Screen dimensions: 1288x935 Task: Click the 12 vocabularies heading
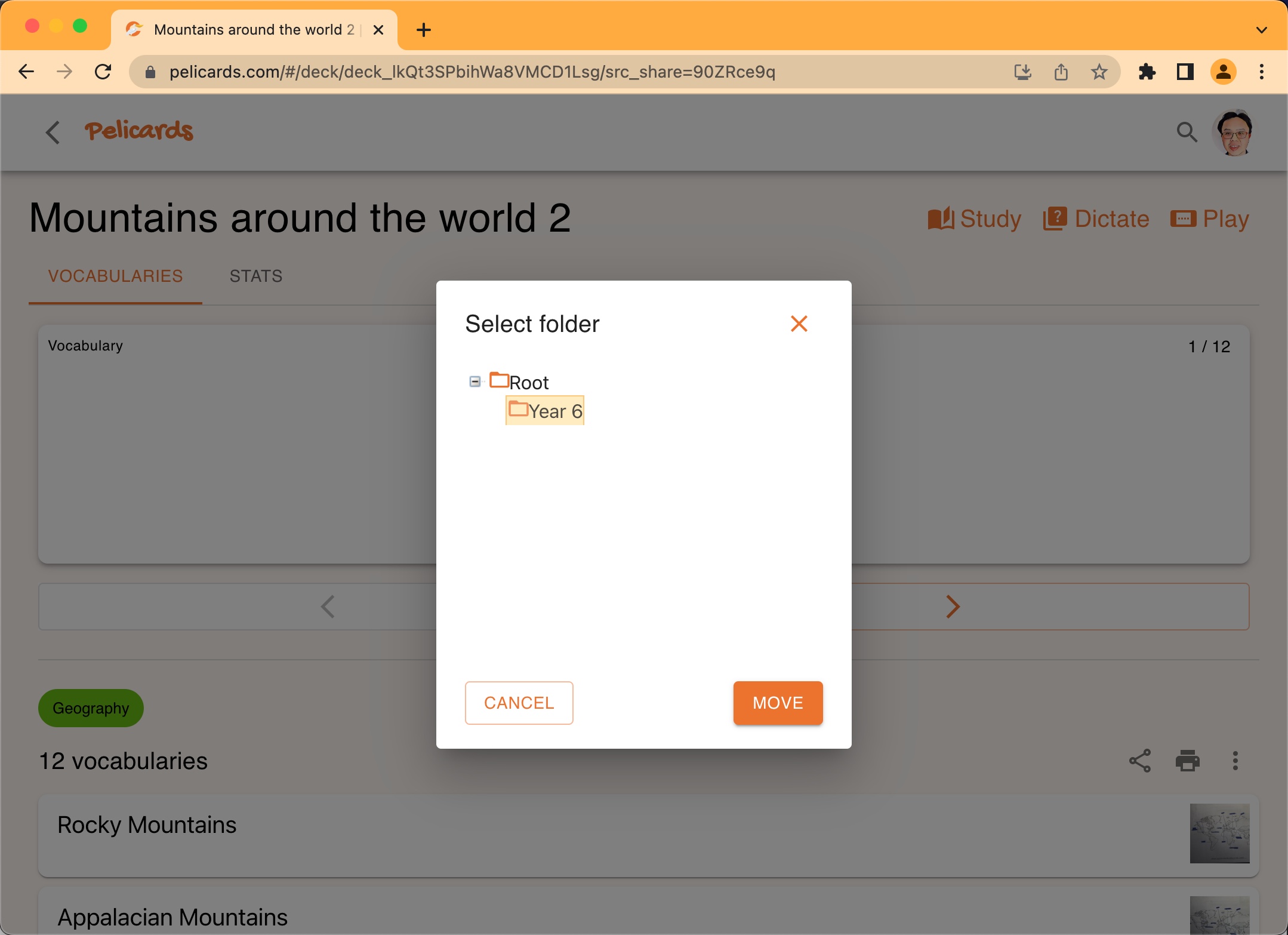[124, 761]
